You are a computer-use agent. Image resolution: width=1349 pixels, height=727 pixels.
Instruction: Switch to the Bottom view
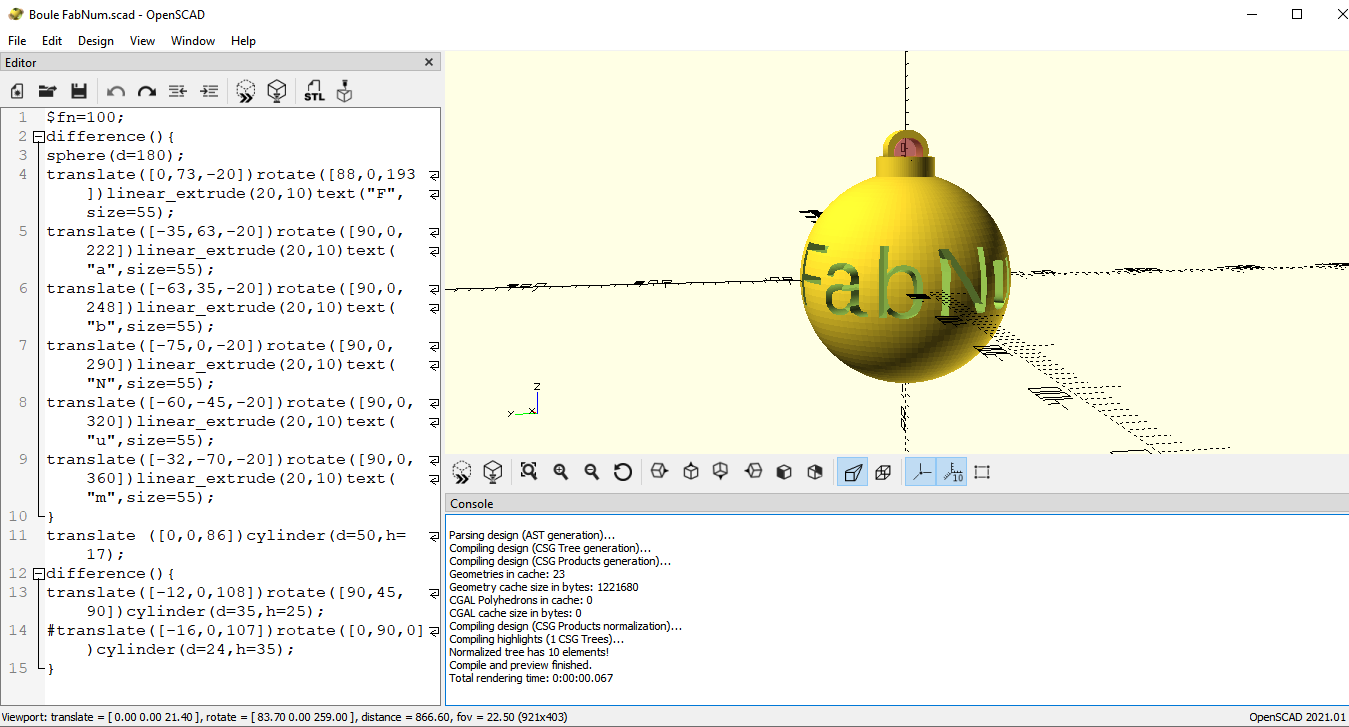tap(721, 472)
